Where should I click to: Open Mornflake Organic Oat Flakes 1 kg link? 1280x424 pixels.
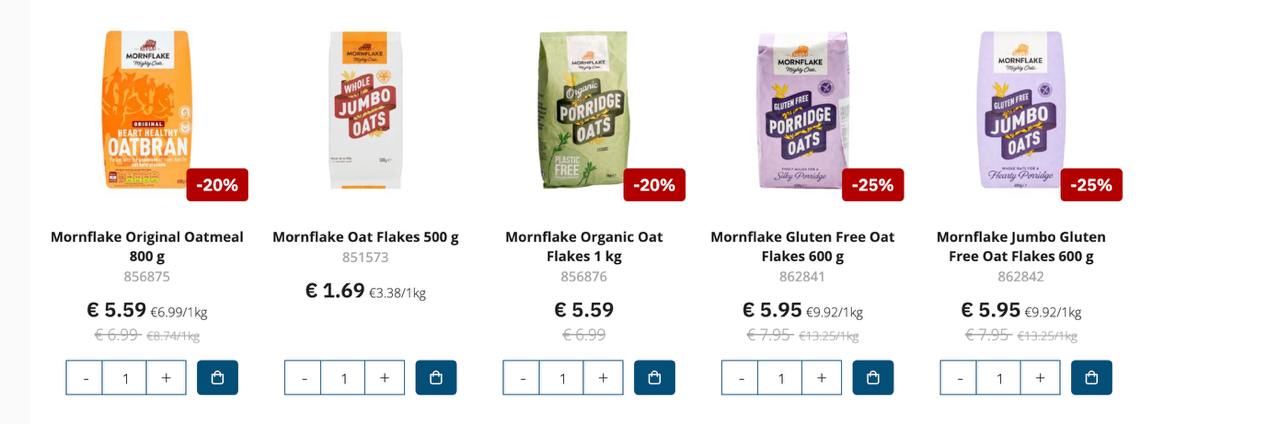click(x=584, y=246)
